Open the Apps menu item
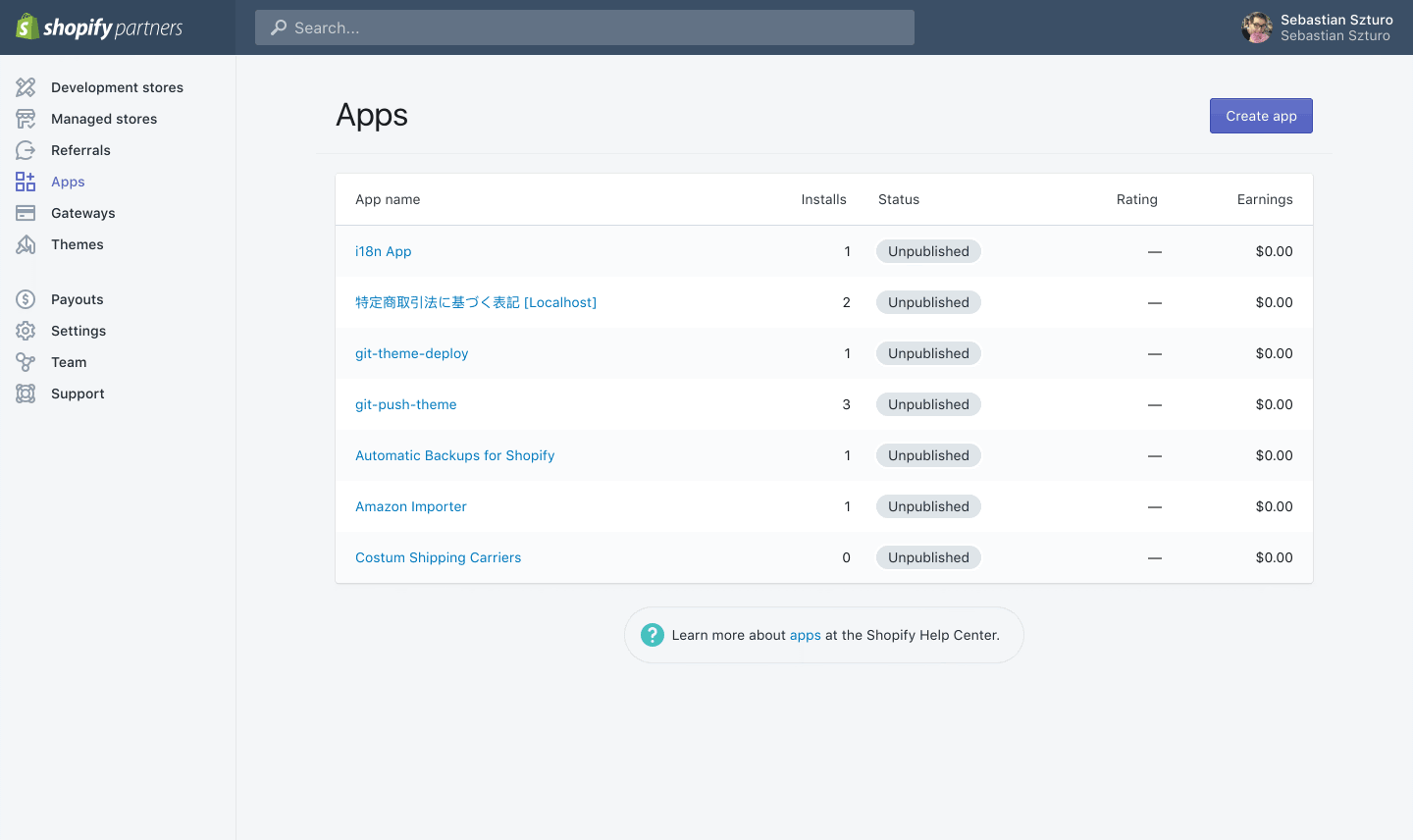The width and height of the screenshot is (1413, 840). [68, 182]
